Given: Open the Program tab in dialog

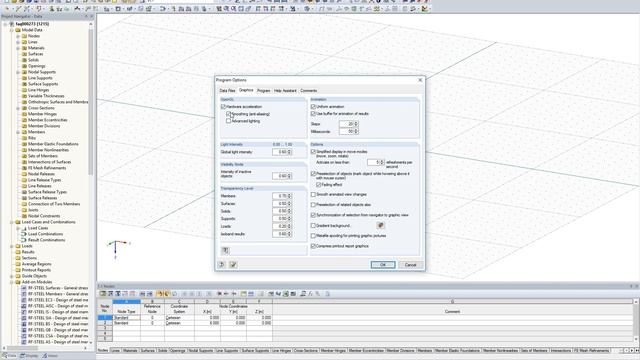Looking at the screenshot, I should point(264,91).
